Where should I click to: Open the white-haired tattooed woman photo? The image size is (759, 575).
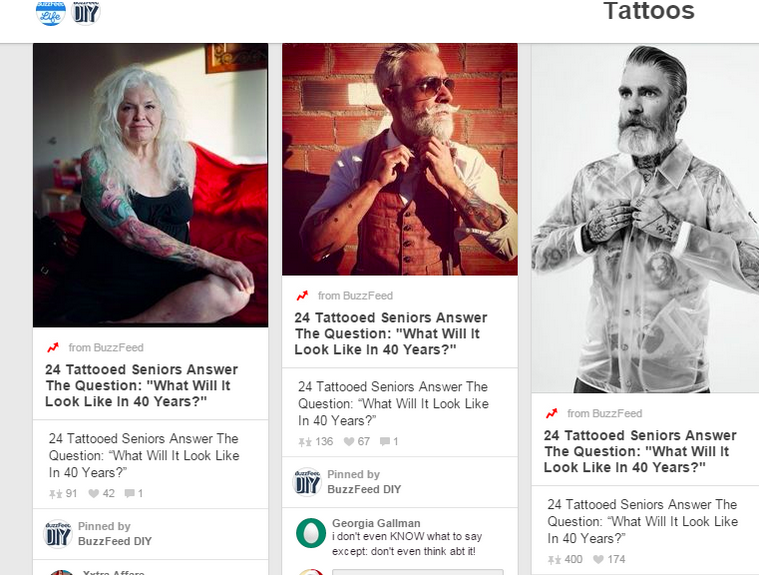coord(150,185)
